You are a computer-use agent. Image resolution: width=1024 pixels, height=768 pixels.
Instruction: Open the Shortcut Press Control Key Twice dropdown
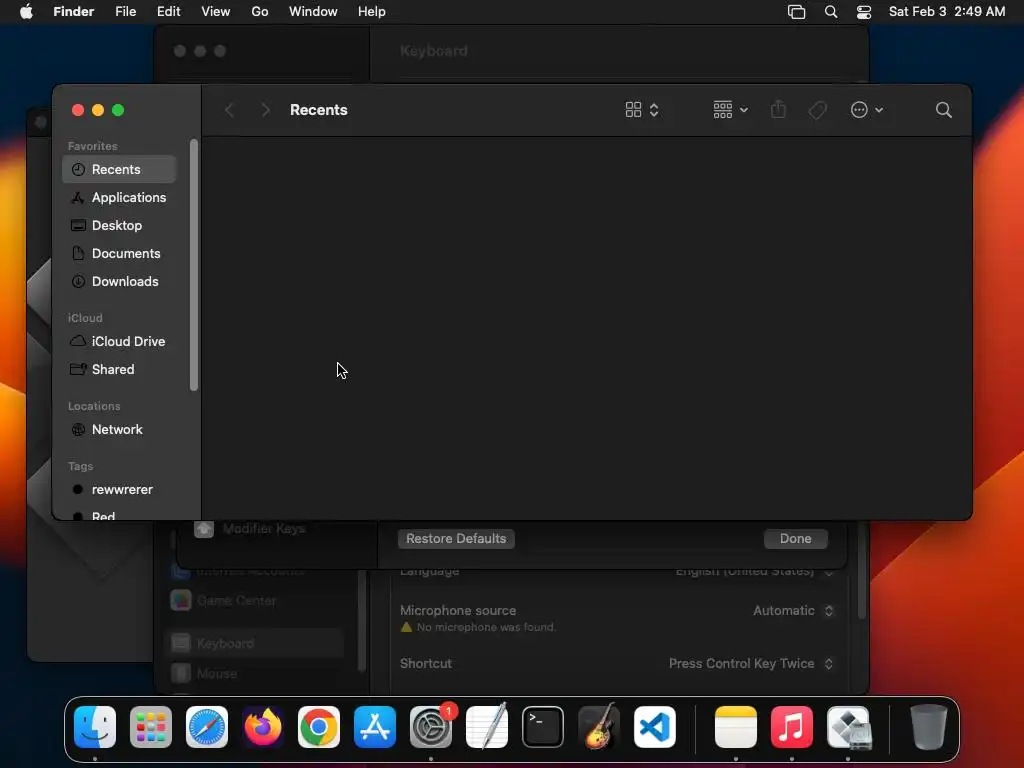coord(751,664)
